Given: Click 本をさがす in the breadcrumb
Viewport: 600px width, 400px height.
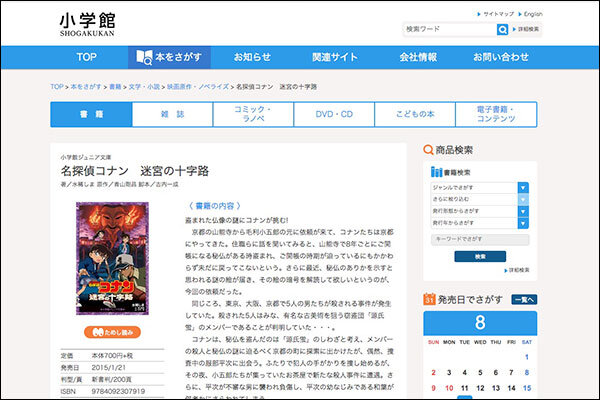Looking at the screenshot, I should tap(86, 87).
